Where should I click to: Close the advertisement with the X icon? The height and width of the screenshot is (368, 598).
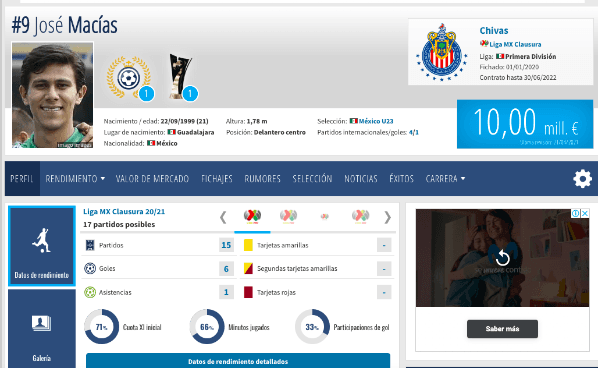click(585, 213)
